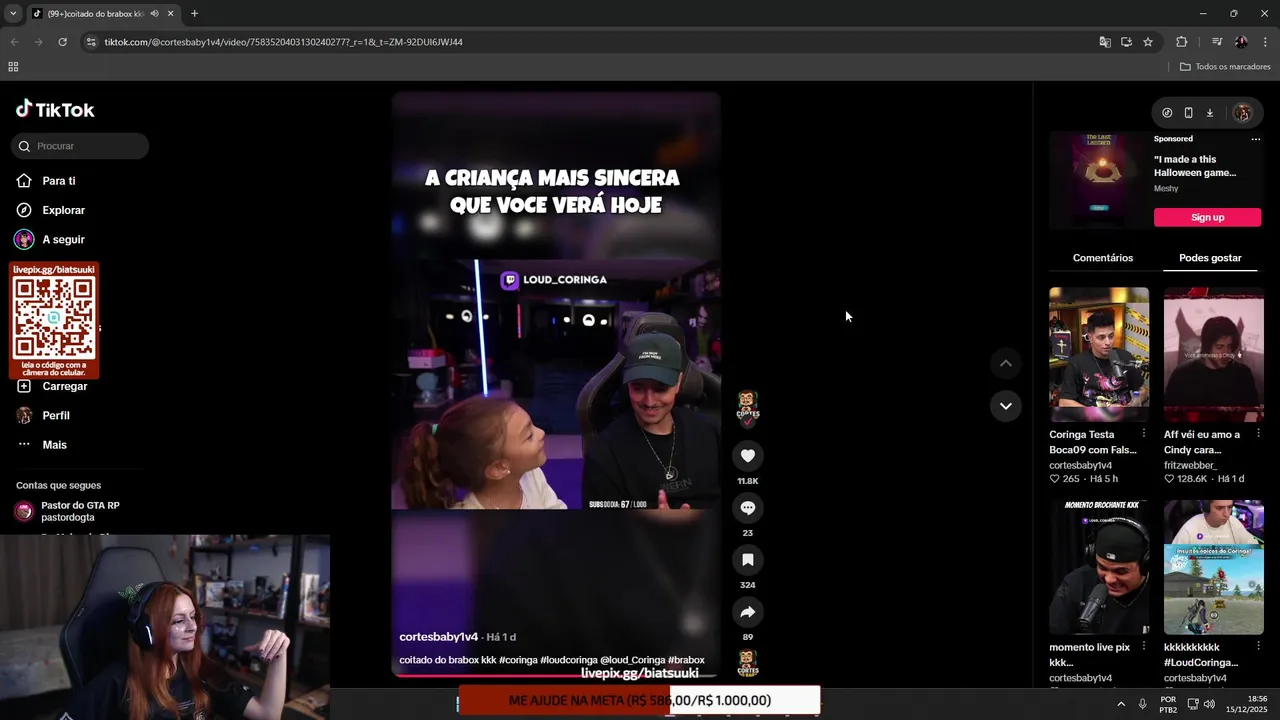This screenshot has height=720, width=1280.
Task: Click the Procurar search field
Action: [x=80, y=146]
